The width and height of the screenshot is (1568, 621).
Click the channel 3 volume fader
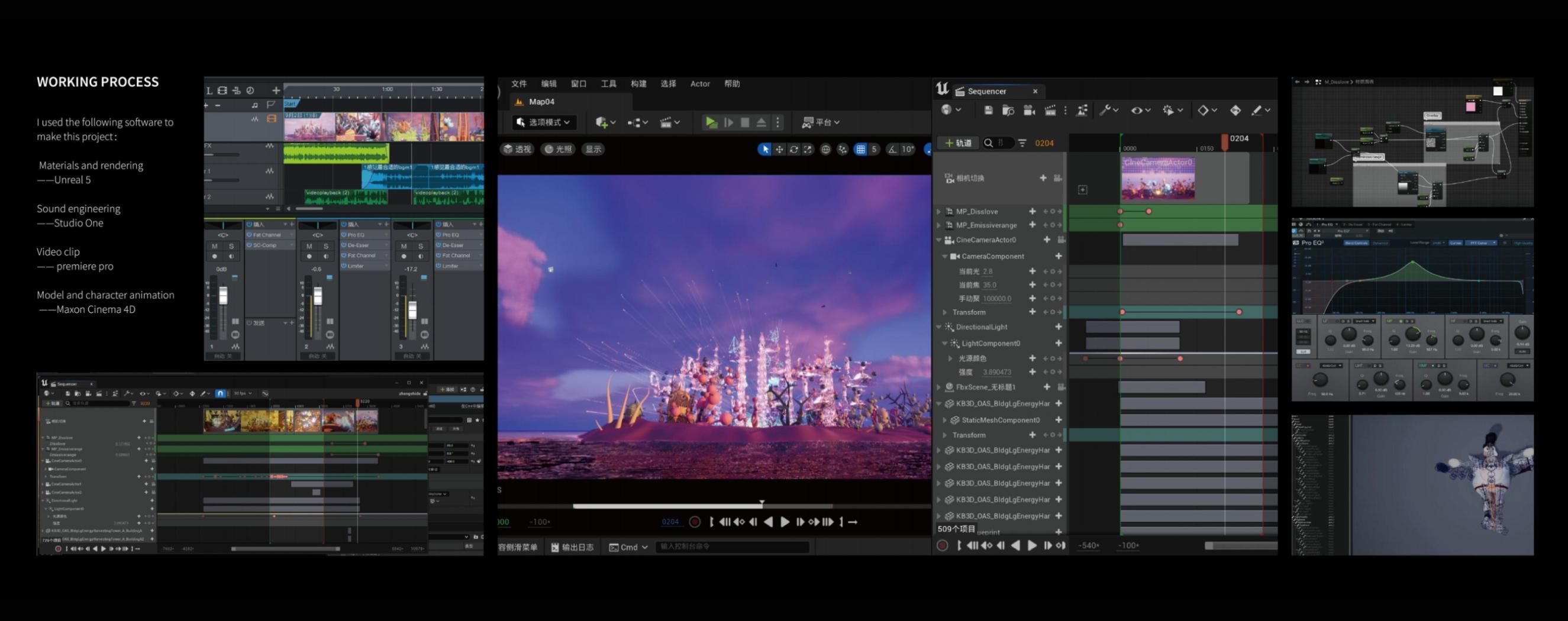click(412, 310)
